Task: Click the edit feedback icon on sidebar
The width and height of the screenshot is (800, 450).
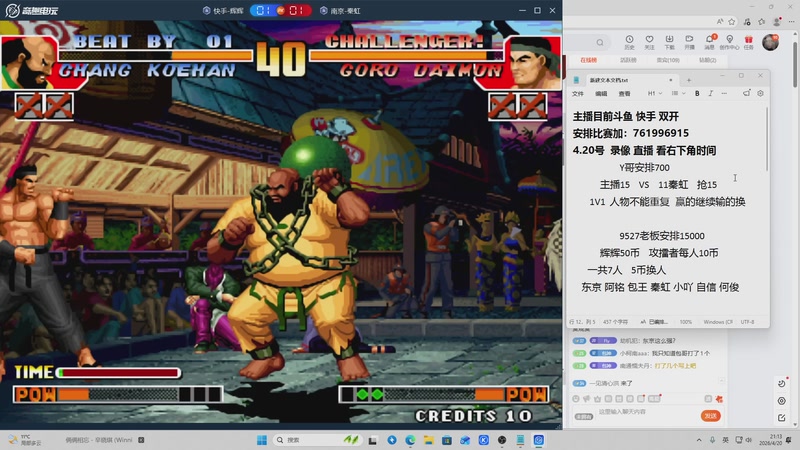Action: pyautogui.click(x=782, y=418)
